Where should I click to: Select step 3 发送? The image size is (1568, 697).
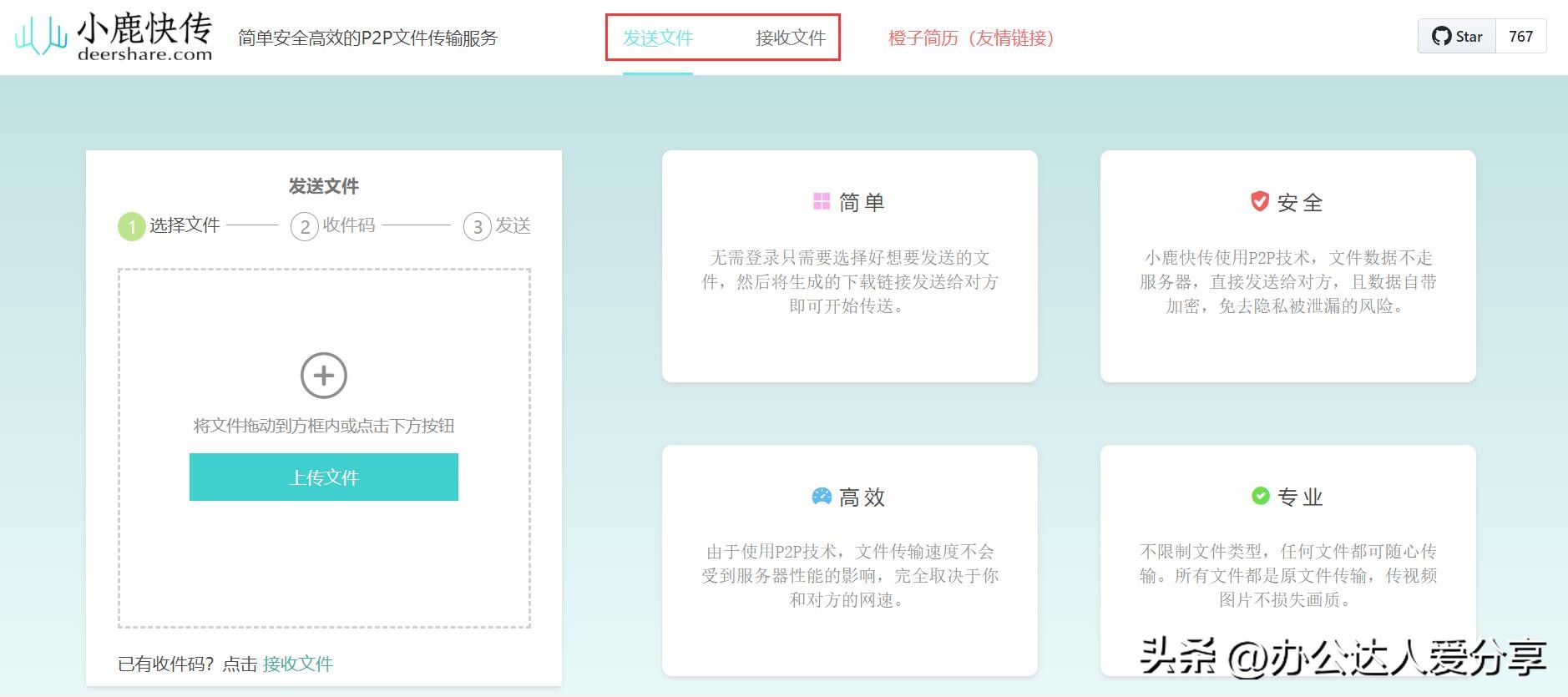(498, 225)
